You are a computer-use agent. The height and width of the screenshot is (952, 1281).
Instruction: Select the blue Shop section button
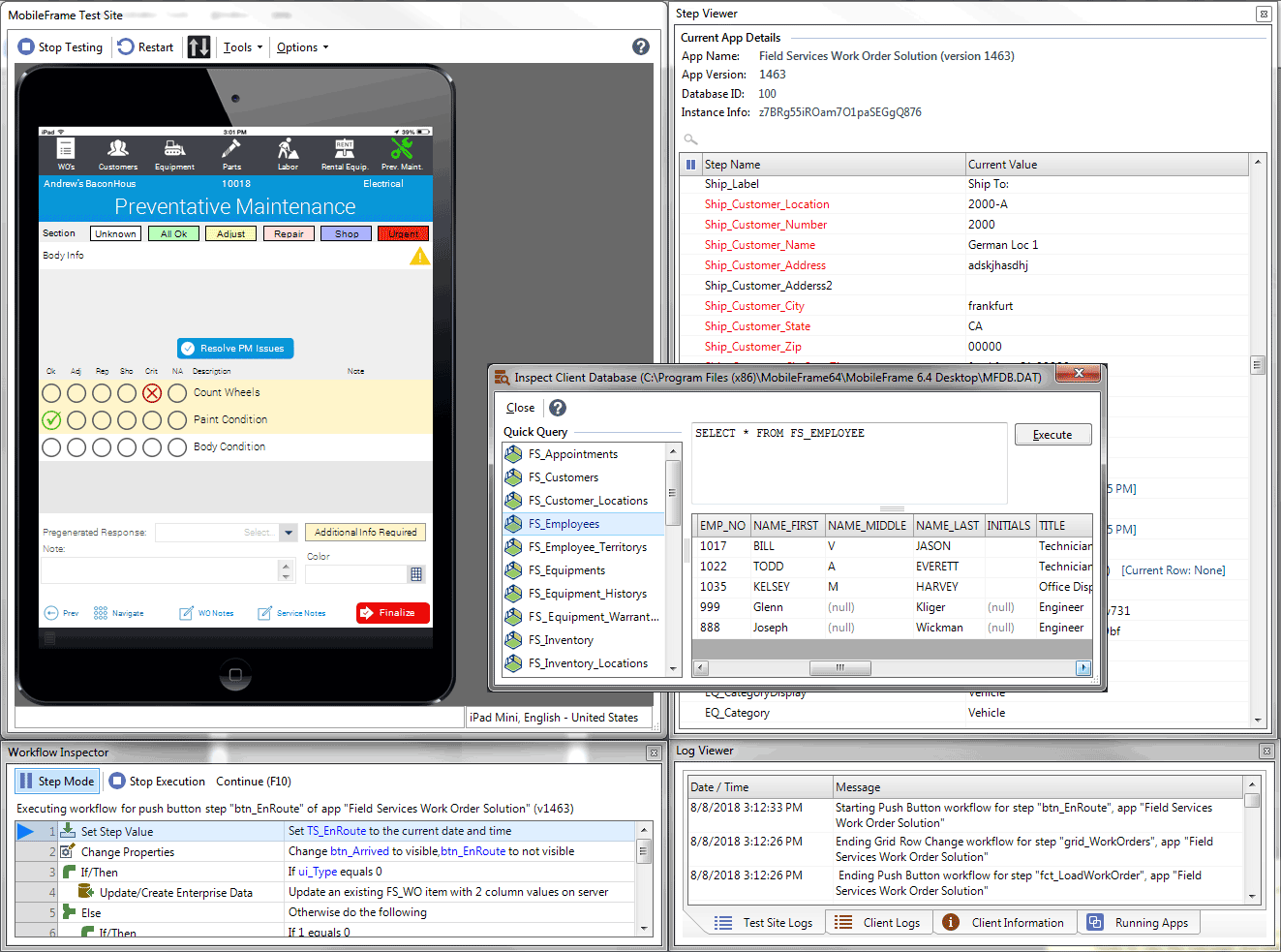[x=347, y=233]
